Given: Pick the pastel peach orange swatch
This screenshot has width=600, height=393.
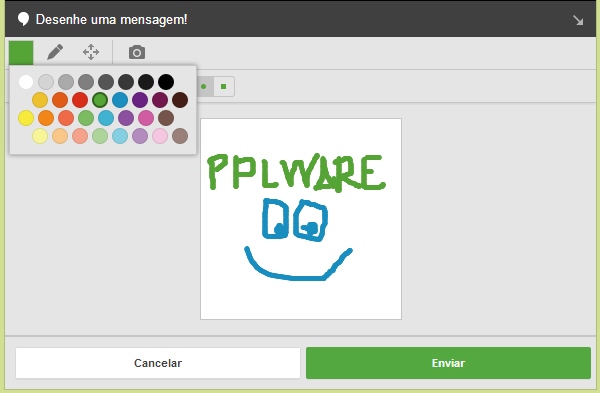Looking at the screenshot, I should coord(60,136).
